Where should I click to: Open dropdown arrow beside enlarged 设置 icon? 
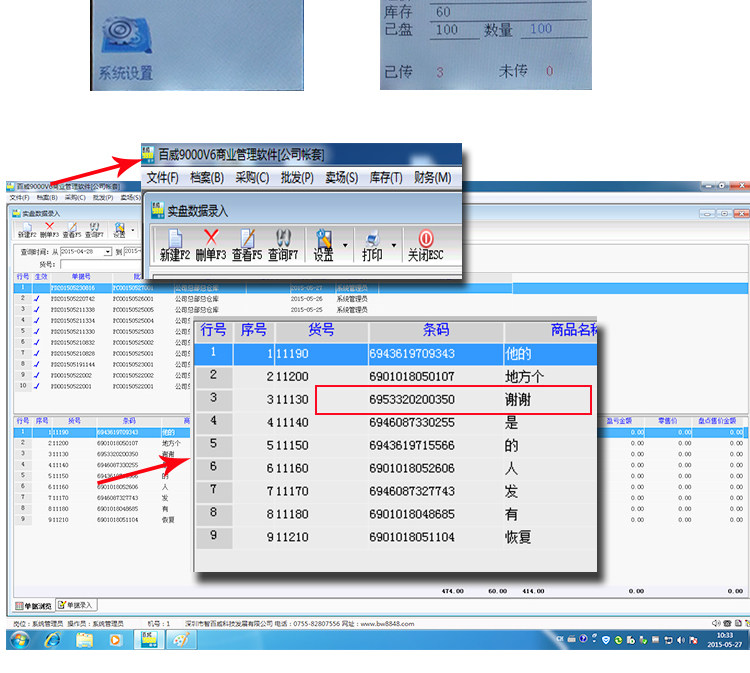[345, 245]
